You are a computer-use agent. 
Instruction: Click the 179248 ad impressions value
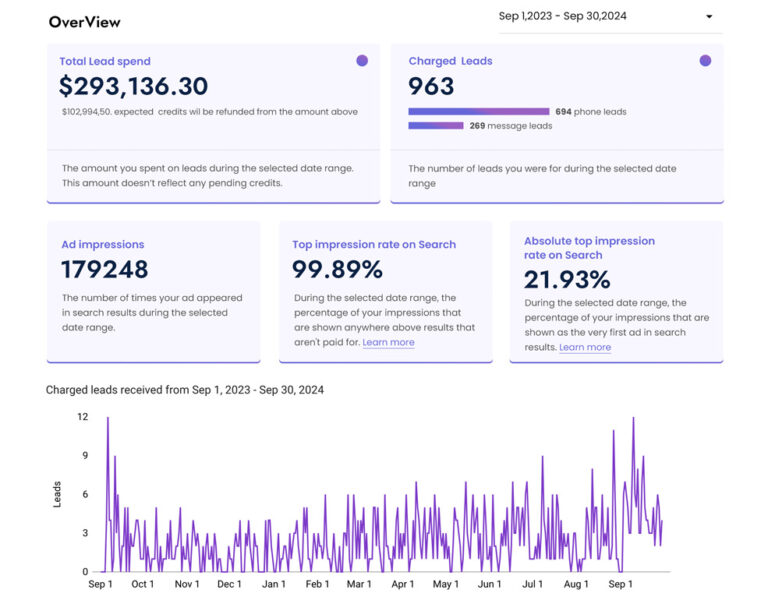tap(104, 269)
